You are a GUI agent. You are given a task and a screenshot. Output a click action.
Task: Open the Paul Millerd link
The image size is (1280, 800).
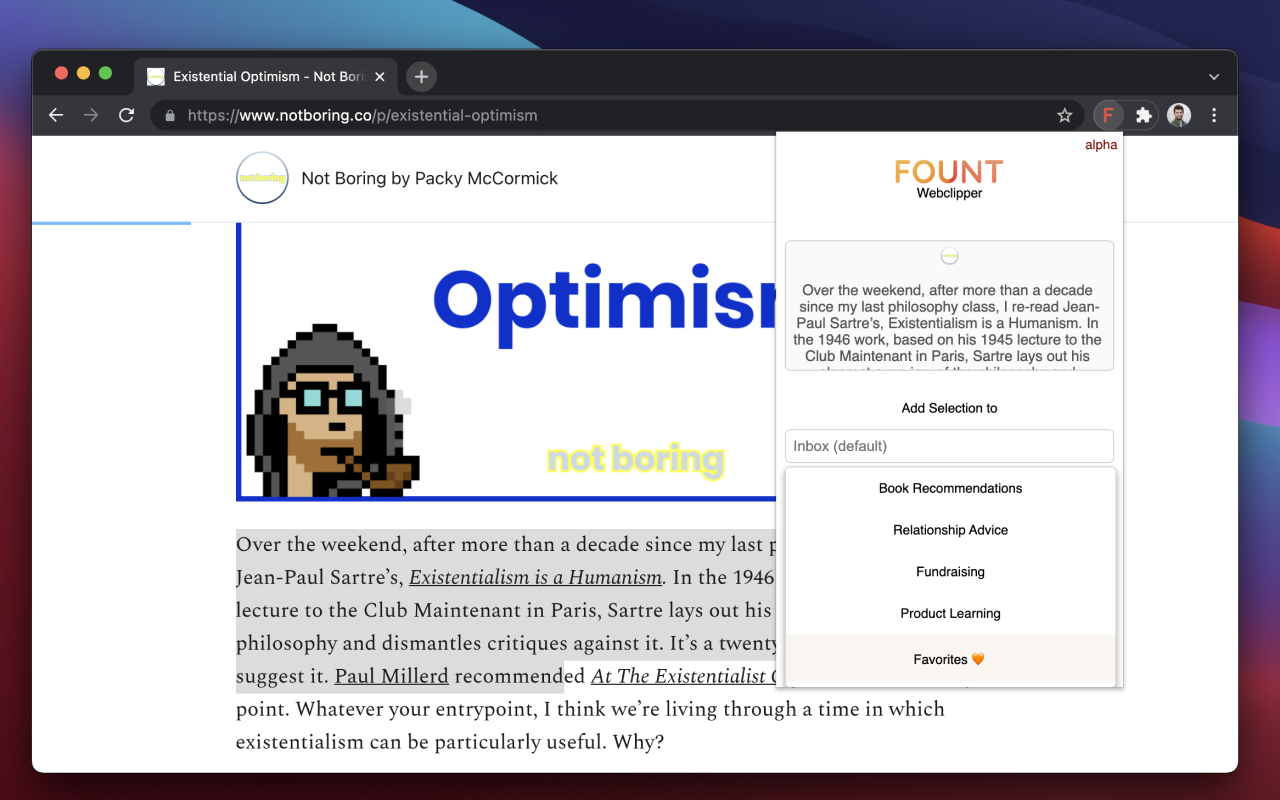pyautogui.click(x=391, y=676)
